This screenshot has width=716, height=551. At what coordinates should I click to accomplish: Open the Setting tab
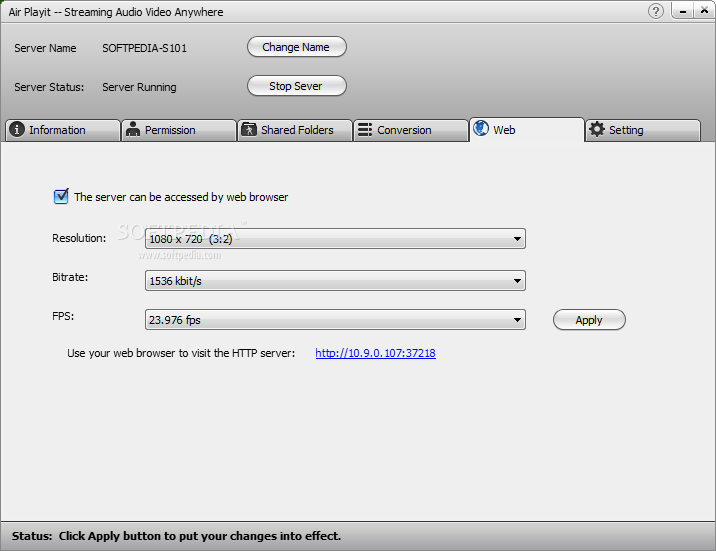point(643,131)
